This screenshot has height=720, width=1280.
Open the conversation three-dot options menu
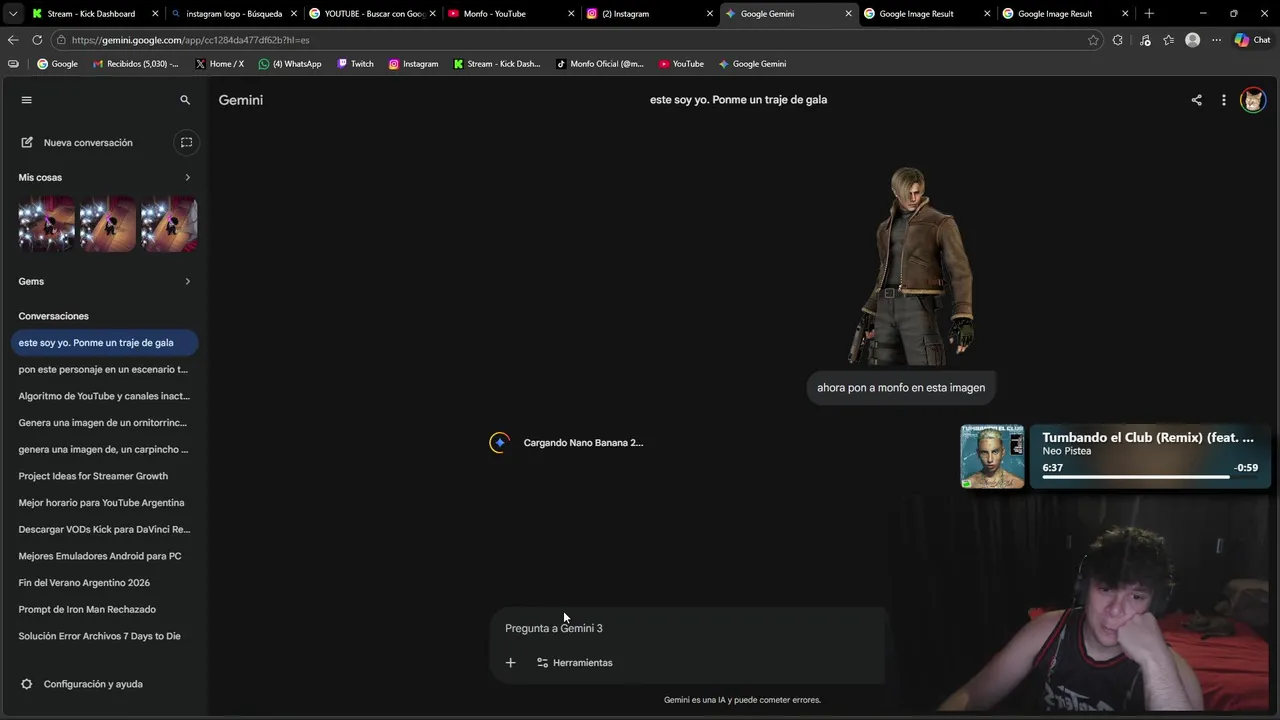pyautogui.click(x=1223, y=100)
